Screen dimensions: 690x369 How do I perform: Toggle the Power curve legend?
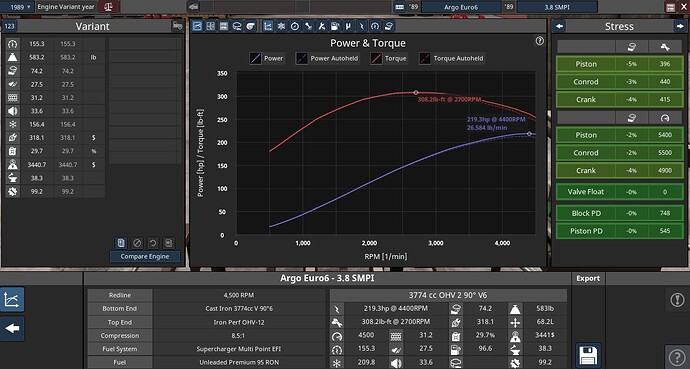click(267, 58)
